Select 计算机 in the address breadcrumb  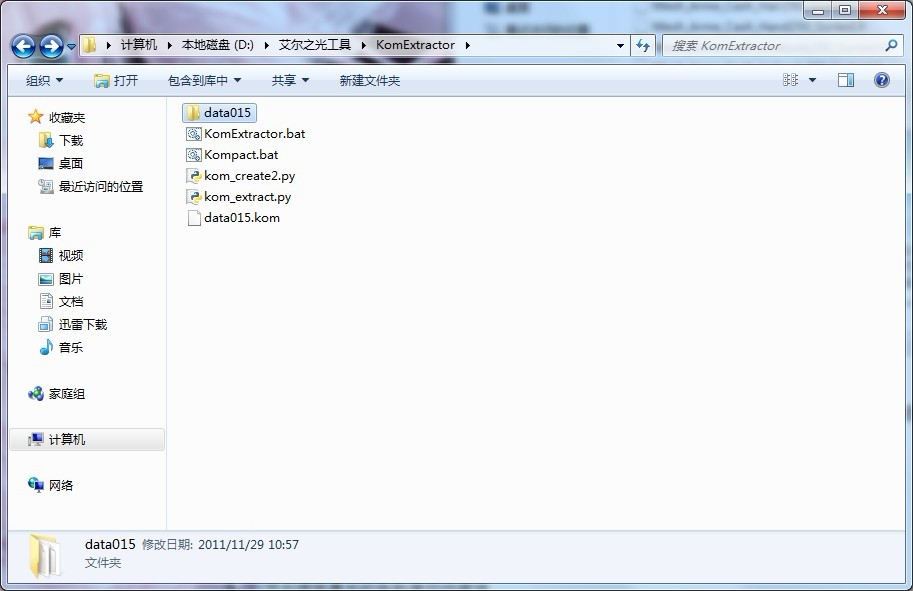pyautogui.click(x=139, y=45)
